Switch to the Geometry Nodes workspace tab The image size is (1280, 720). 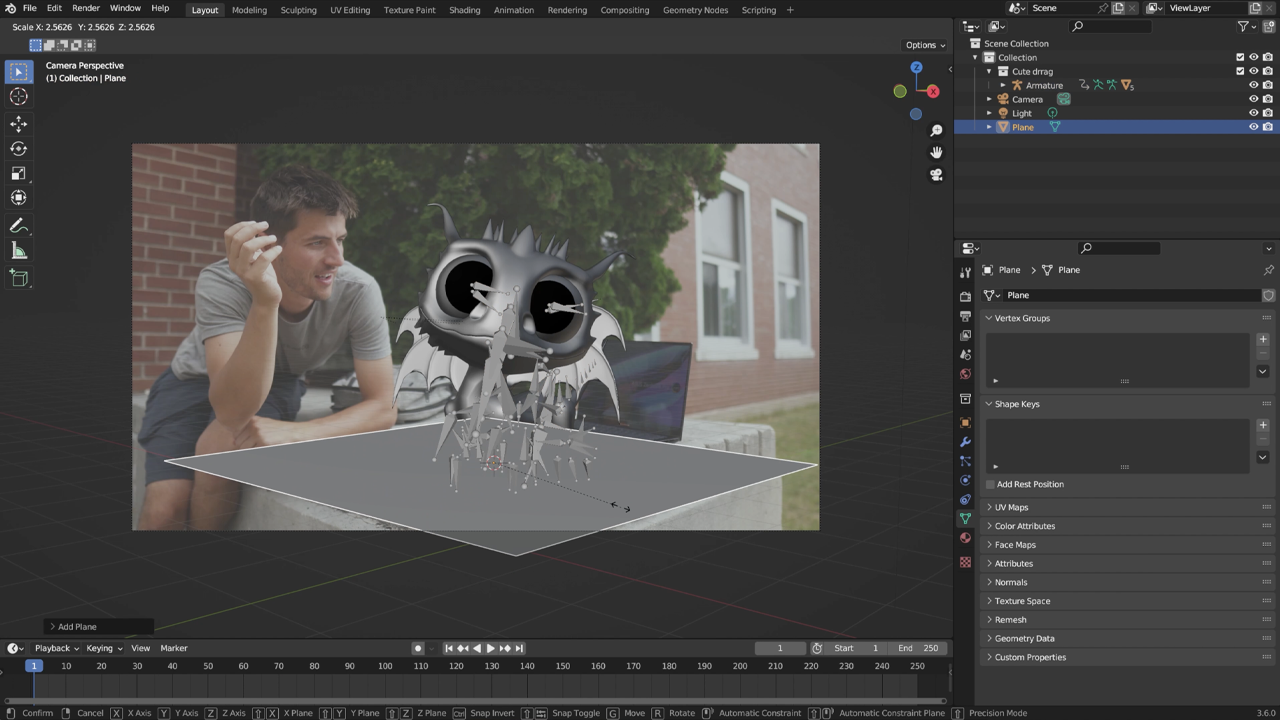point(696,10)
